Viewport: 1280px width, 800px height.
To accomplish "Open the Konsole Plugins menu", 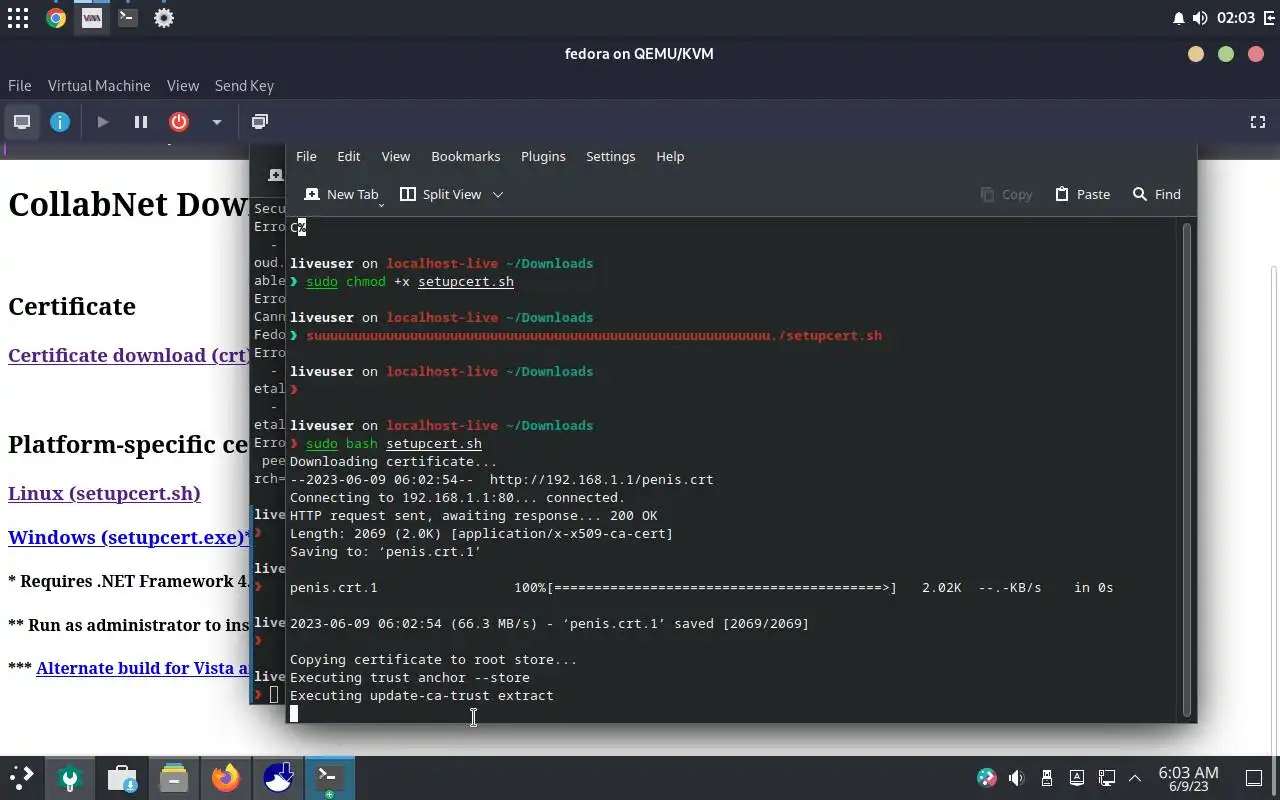I will (543, 156).
